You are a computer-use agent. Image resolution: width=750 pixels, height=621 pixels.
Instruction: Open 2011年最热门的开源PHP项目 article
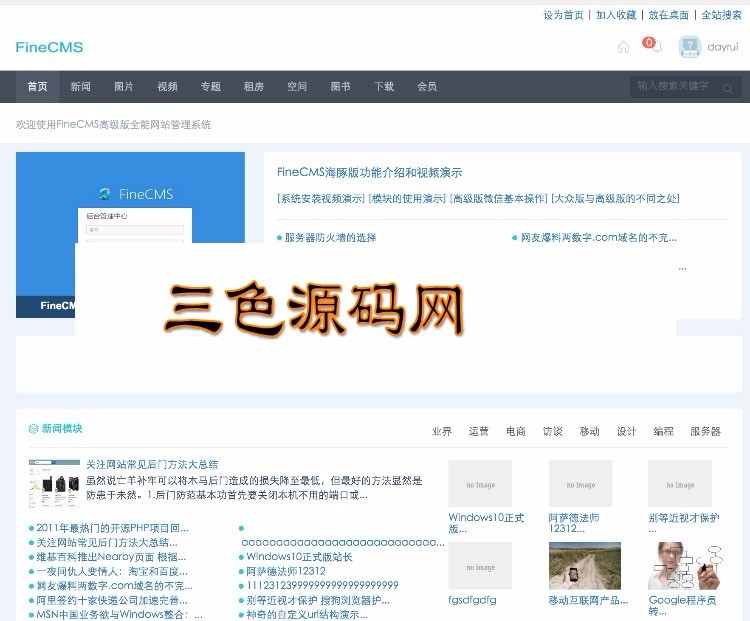(x=112, y=528)
